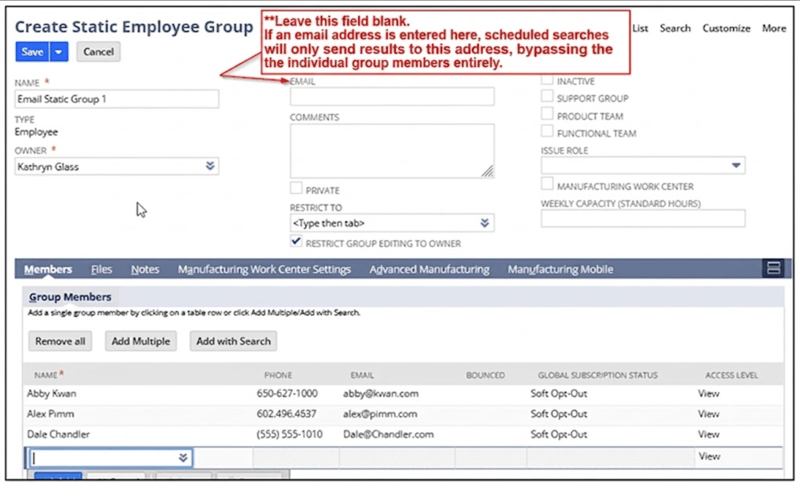Switch to the Files tab

click(101, 269)
